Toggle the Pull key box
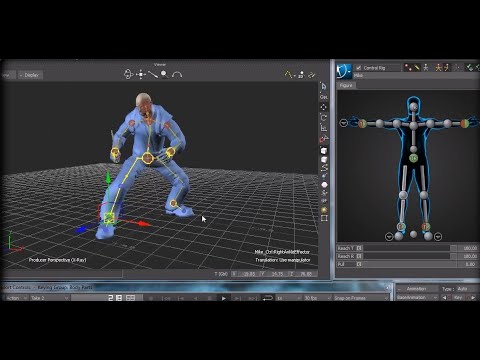The height and width of the screenshot is (360, 480). (x=359, y=264)
